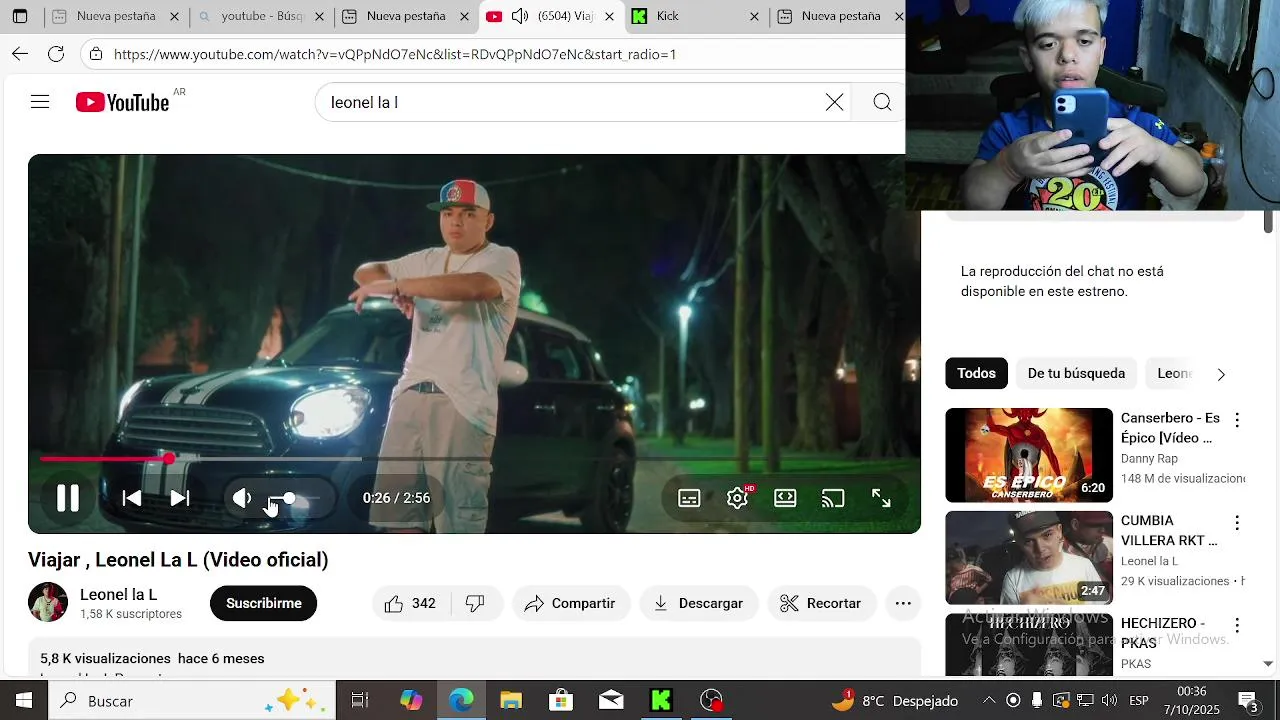
Task: Open Task View on taskbar
Action: (360, 701)
